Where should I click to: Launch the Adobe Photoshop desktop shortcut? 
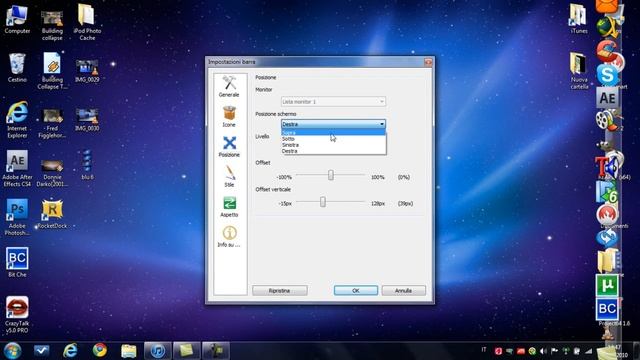click(x=17, y=217)
